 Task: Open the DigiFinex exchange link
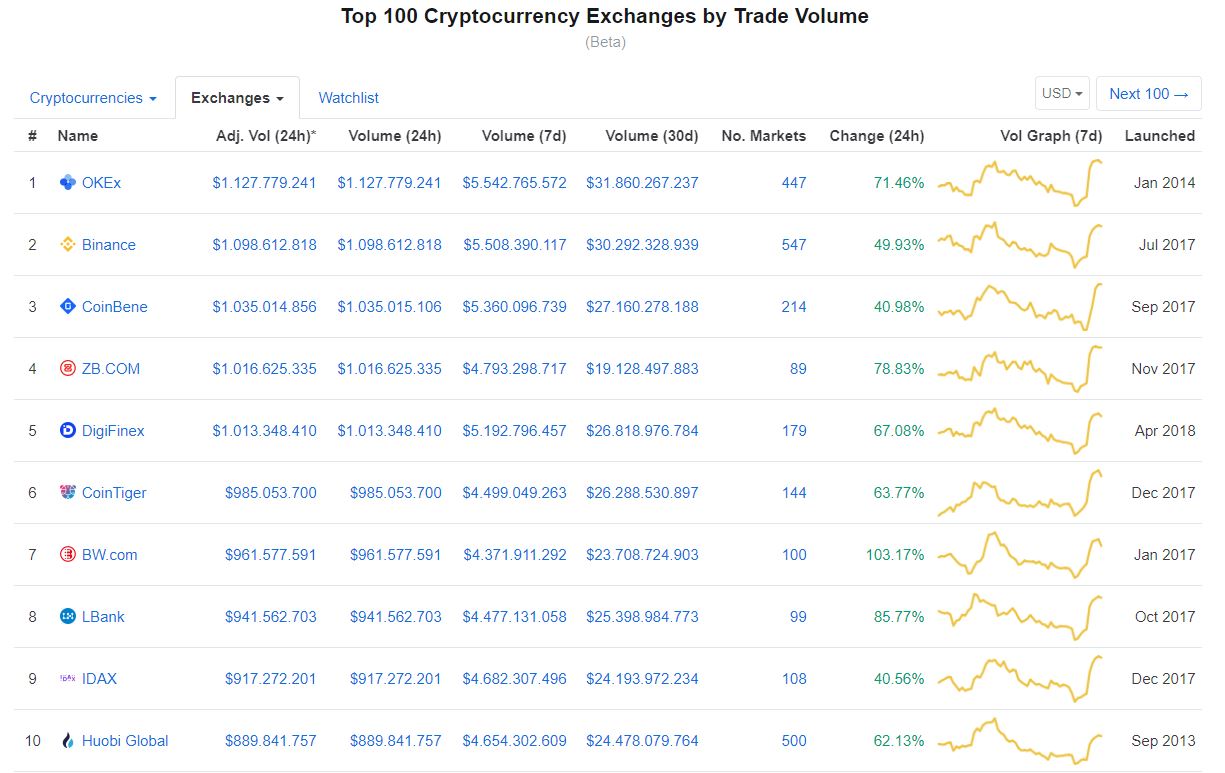113,431
